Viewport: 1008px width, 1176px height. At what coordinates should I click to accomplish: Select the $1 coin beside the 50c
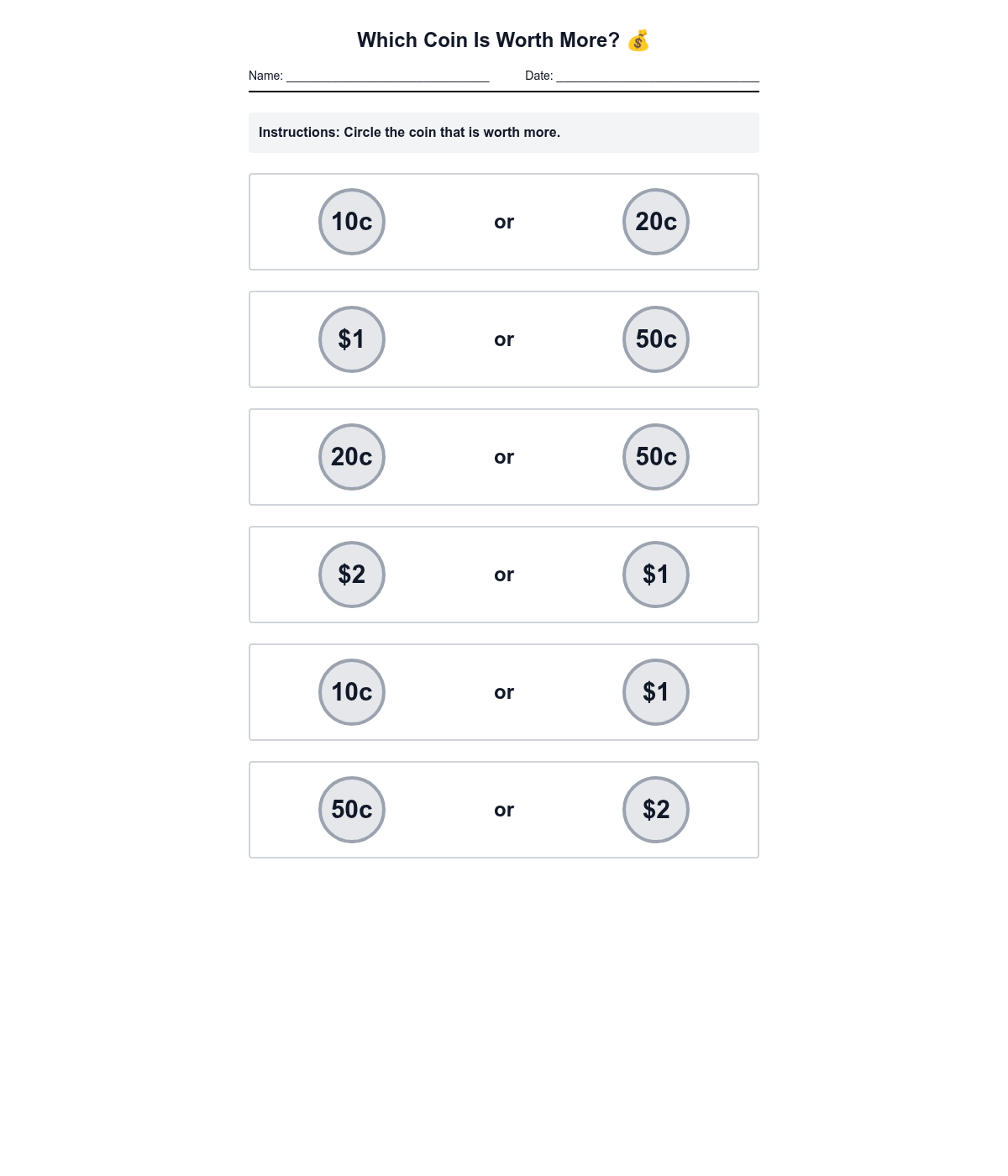(352, 339)
